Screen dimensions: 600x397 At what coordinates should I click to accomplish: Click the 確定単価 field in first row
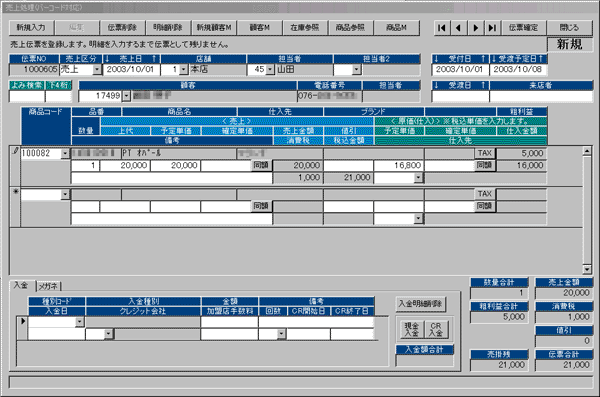[226, 165]
